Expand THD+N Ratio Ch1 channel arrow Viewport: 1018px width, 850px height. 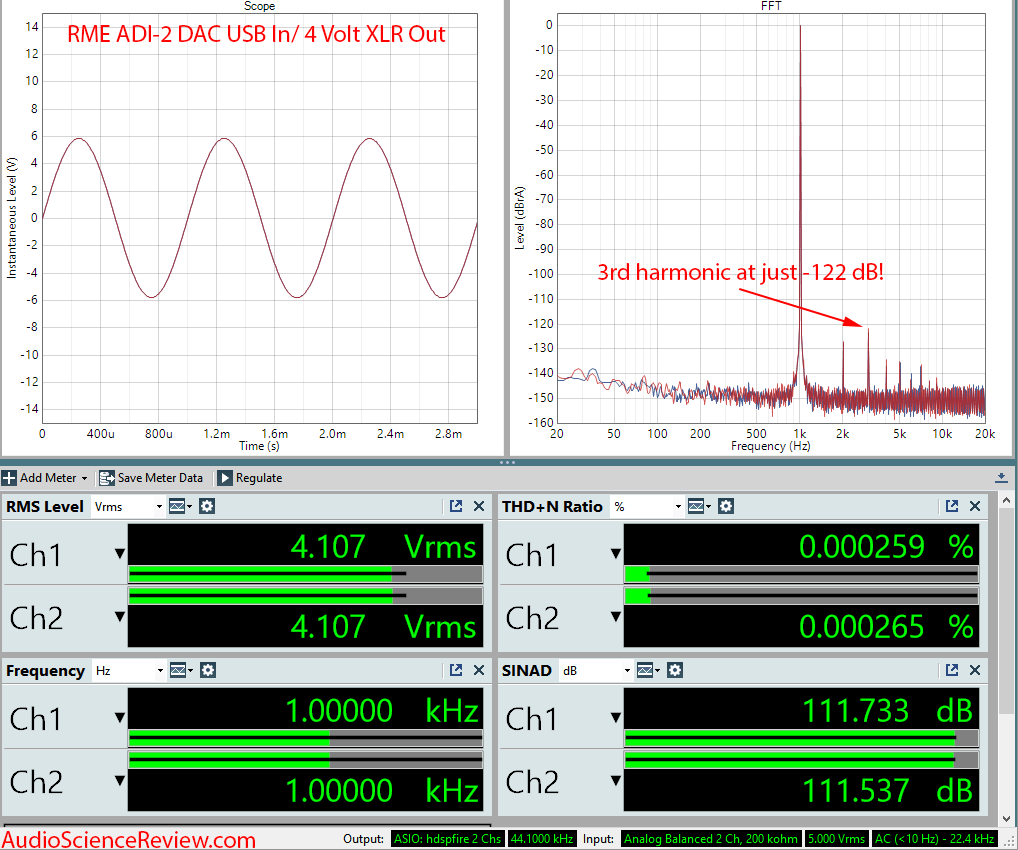click(x=615, y=554)
